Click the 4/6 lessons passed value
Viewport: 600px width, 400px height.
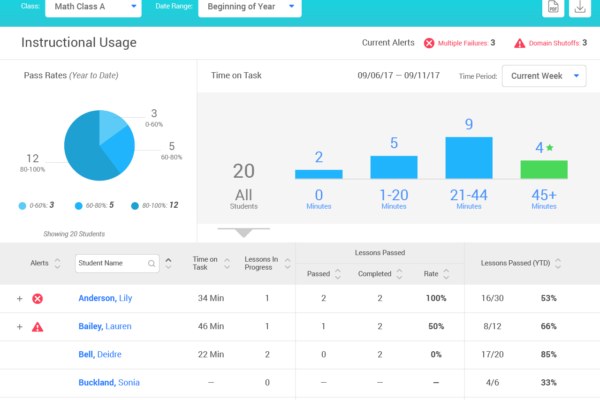pyautogui.click(x=492, y=382)
